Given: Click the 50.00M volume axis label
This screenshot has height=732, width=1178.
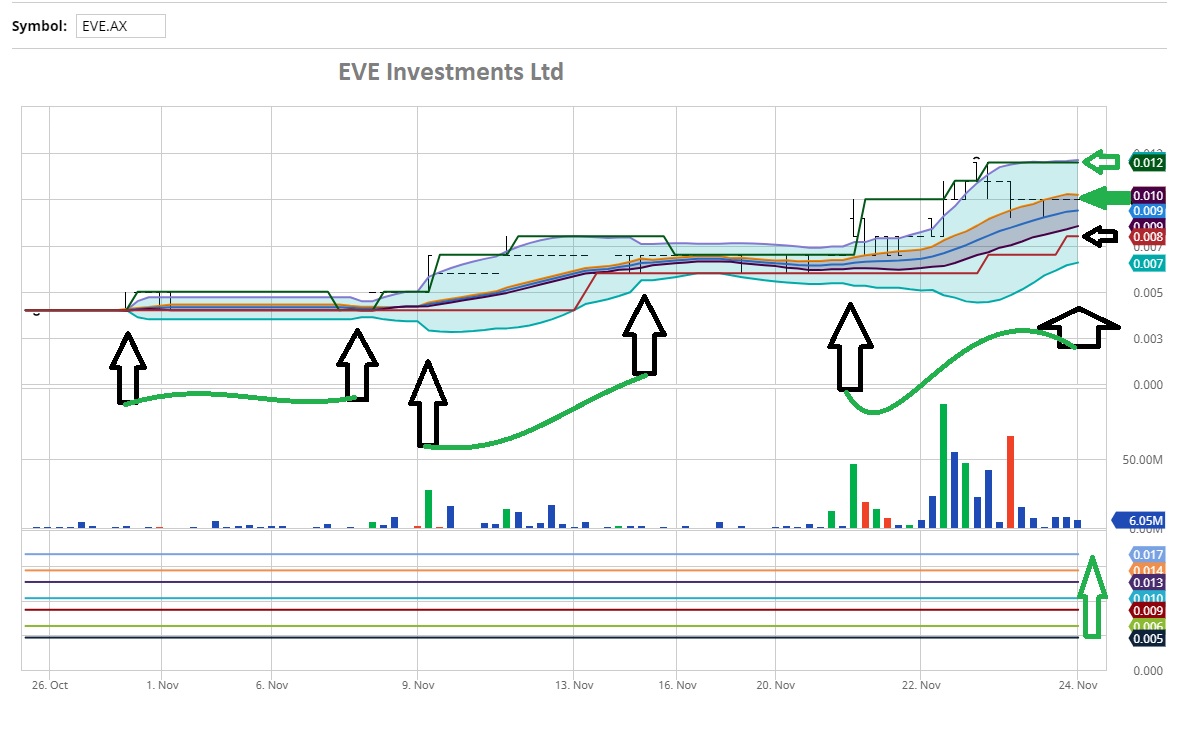Looking at the screenshot, I should (1142, 459).
